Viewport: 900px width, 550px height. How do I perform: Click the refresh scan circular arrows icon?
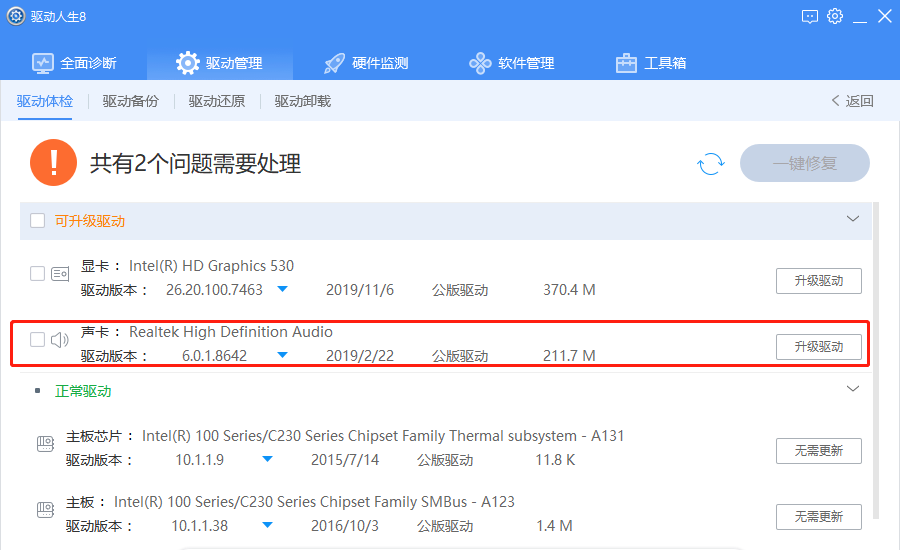711,164
